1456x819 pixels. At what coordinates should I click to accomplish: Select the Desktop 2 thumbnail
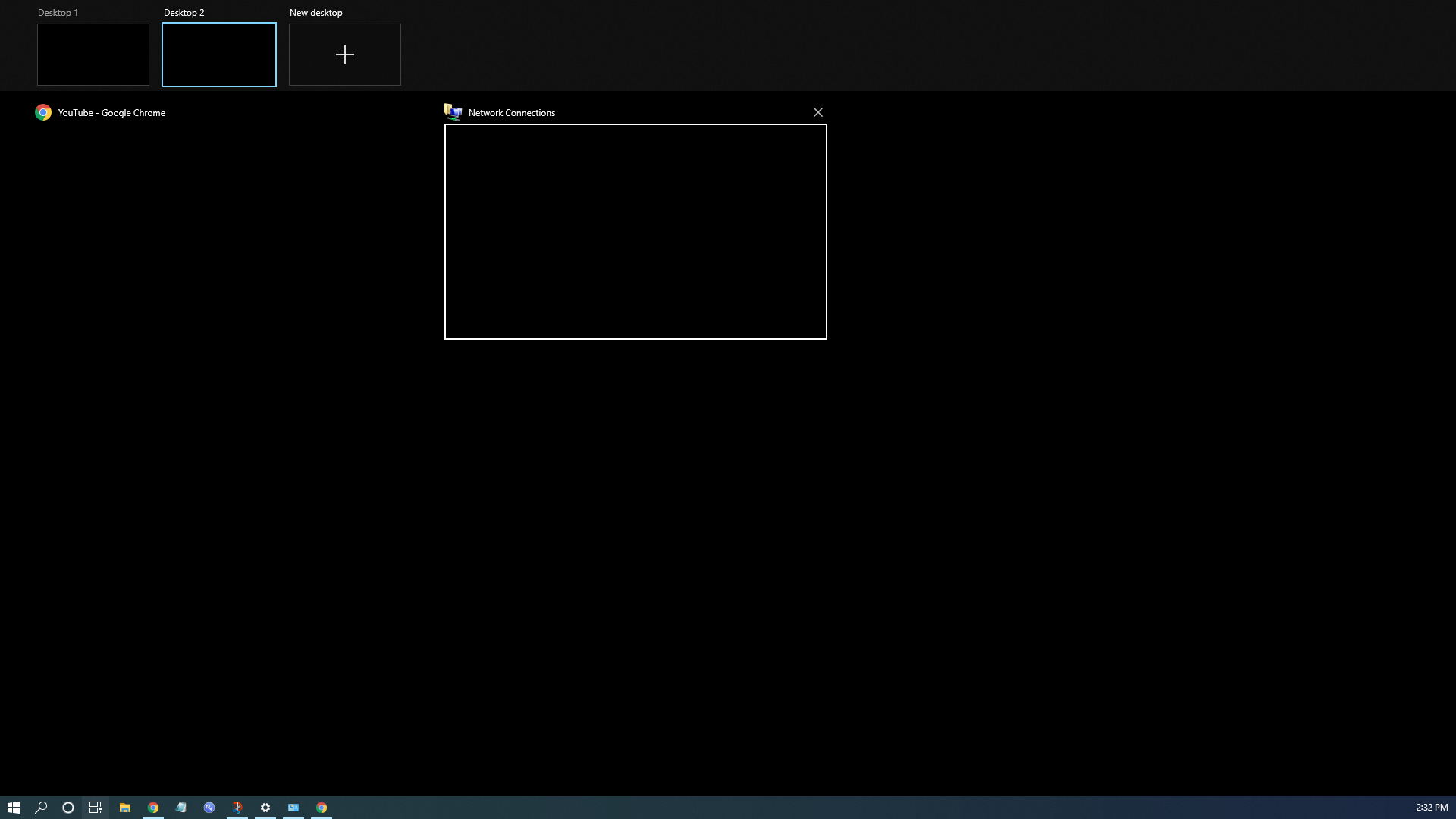[218, 54]
